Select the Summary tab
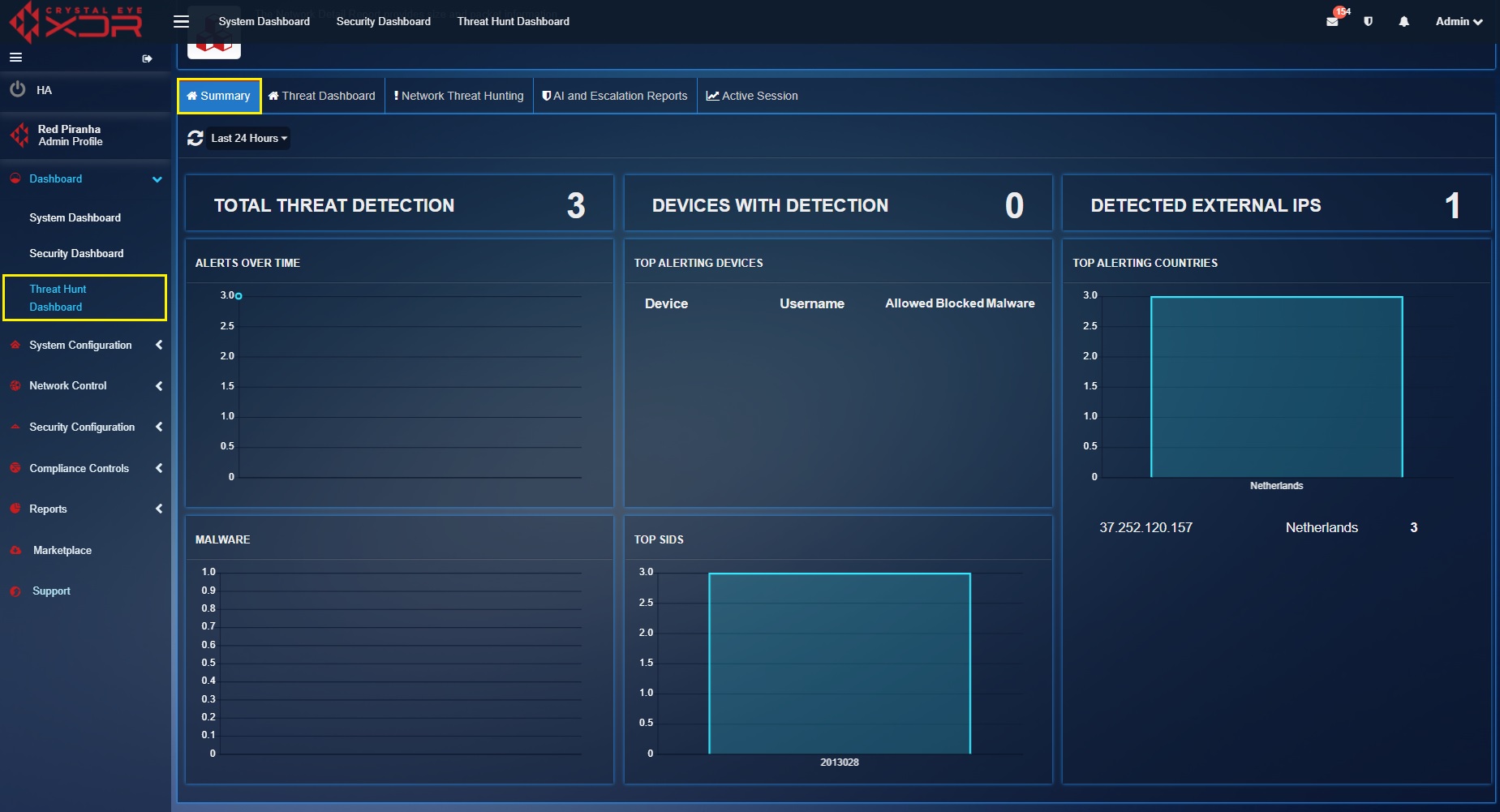Image resolution: width=1500 pixels, height=812 pixels. coord(219,96)
